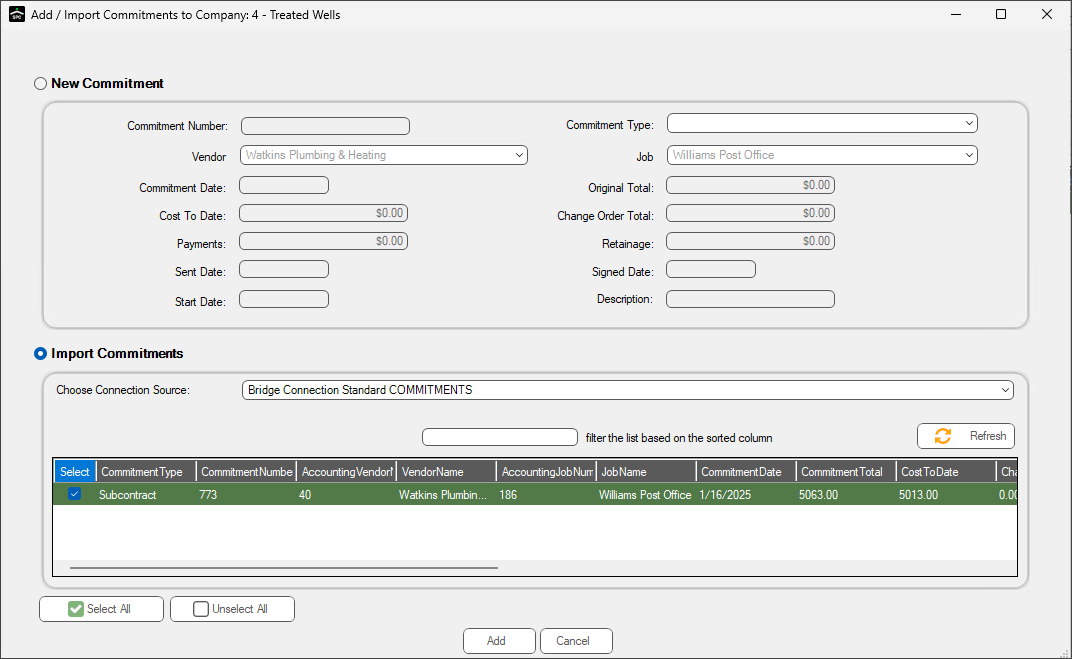Viewport: 1072px width, 659px height.
Task: Click the 'Watkins Plumbin...' vendor name cell
Action: click(x=446, y=494)
